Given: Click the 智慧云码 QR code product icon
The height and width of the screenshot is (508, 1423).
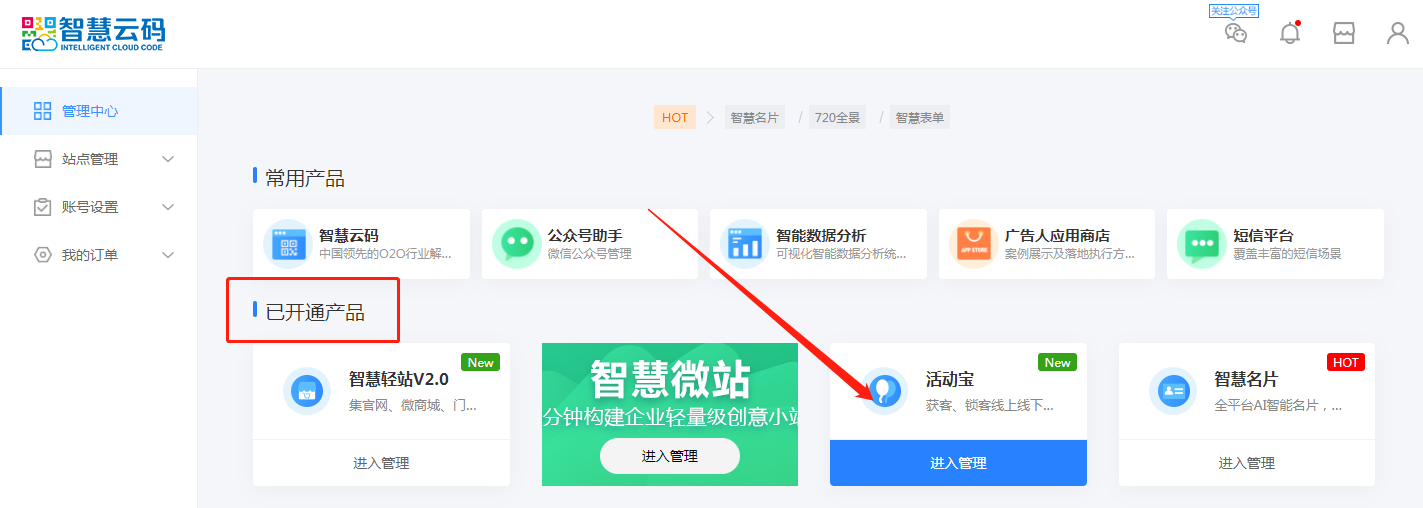Looking at the screenshot, I should tap(288, 244).
